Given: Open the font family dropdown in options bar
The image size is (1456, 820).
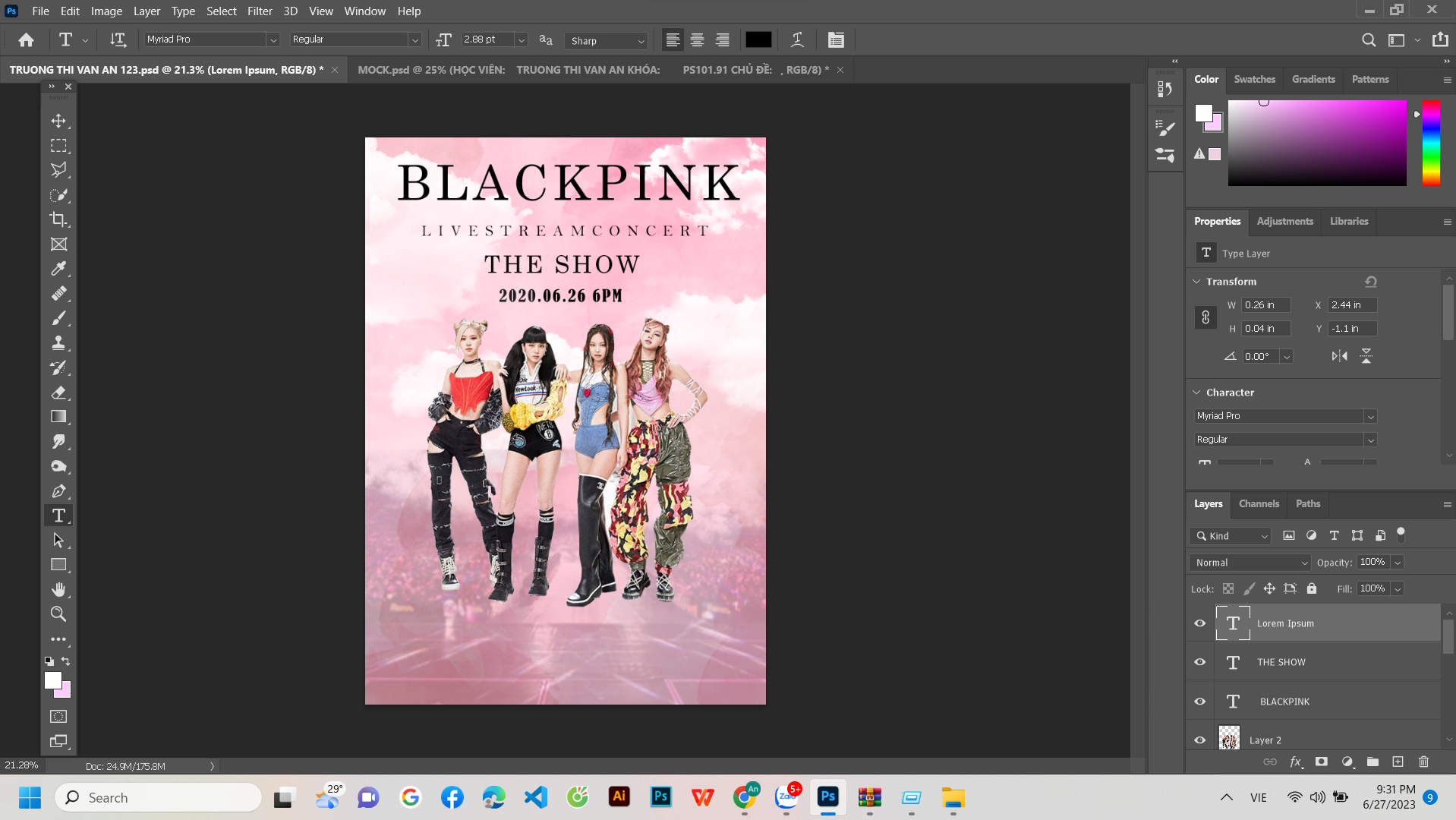Looking at the screenshot, I should (273, 39).
